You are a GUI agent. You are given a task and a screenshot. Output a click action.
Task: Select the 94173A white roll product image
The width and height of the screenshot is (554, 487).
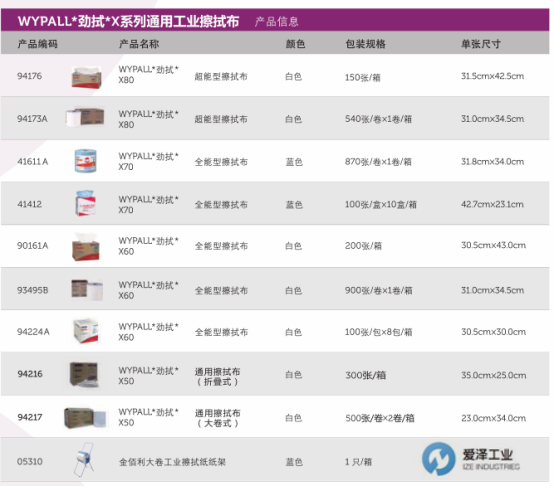coord(85,117)
